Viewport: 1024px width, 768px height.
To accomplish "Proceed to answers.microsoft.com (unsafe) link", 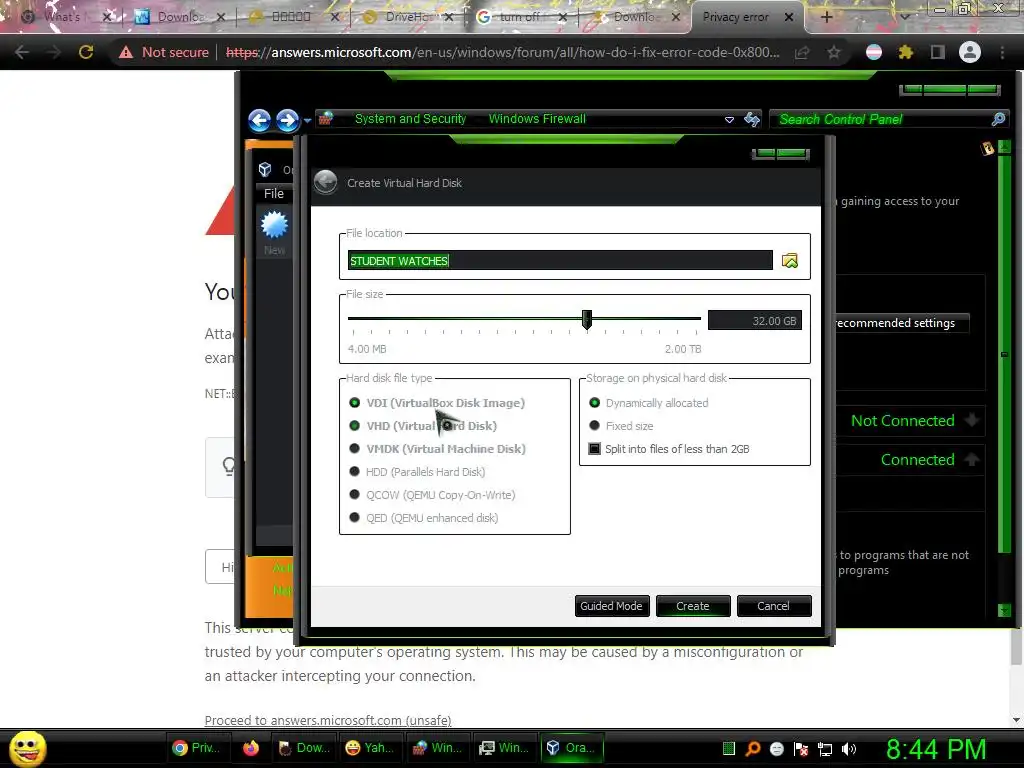I will coord(328,720).
